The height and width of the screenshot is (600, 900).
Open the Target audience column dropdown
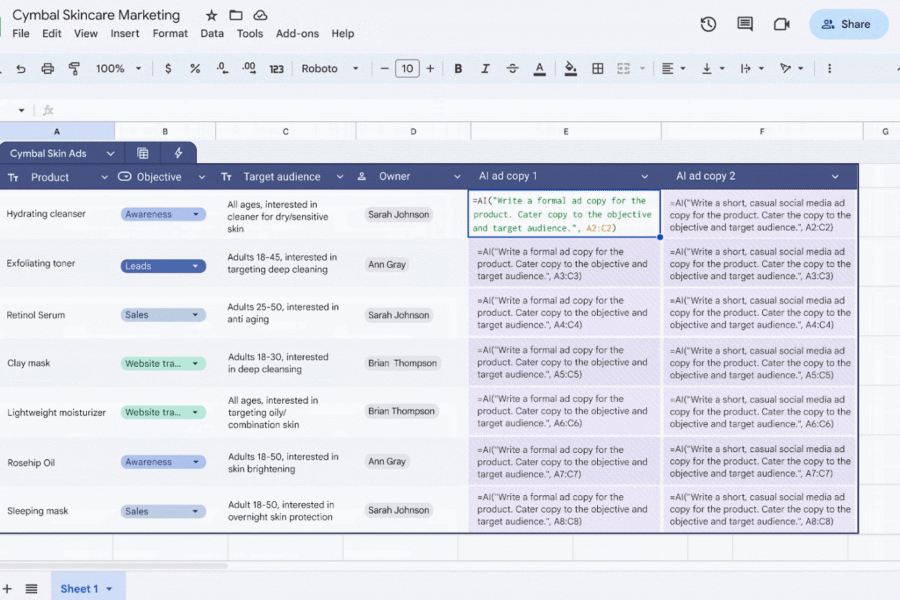click(x=340, y=177)
